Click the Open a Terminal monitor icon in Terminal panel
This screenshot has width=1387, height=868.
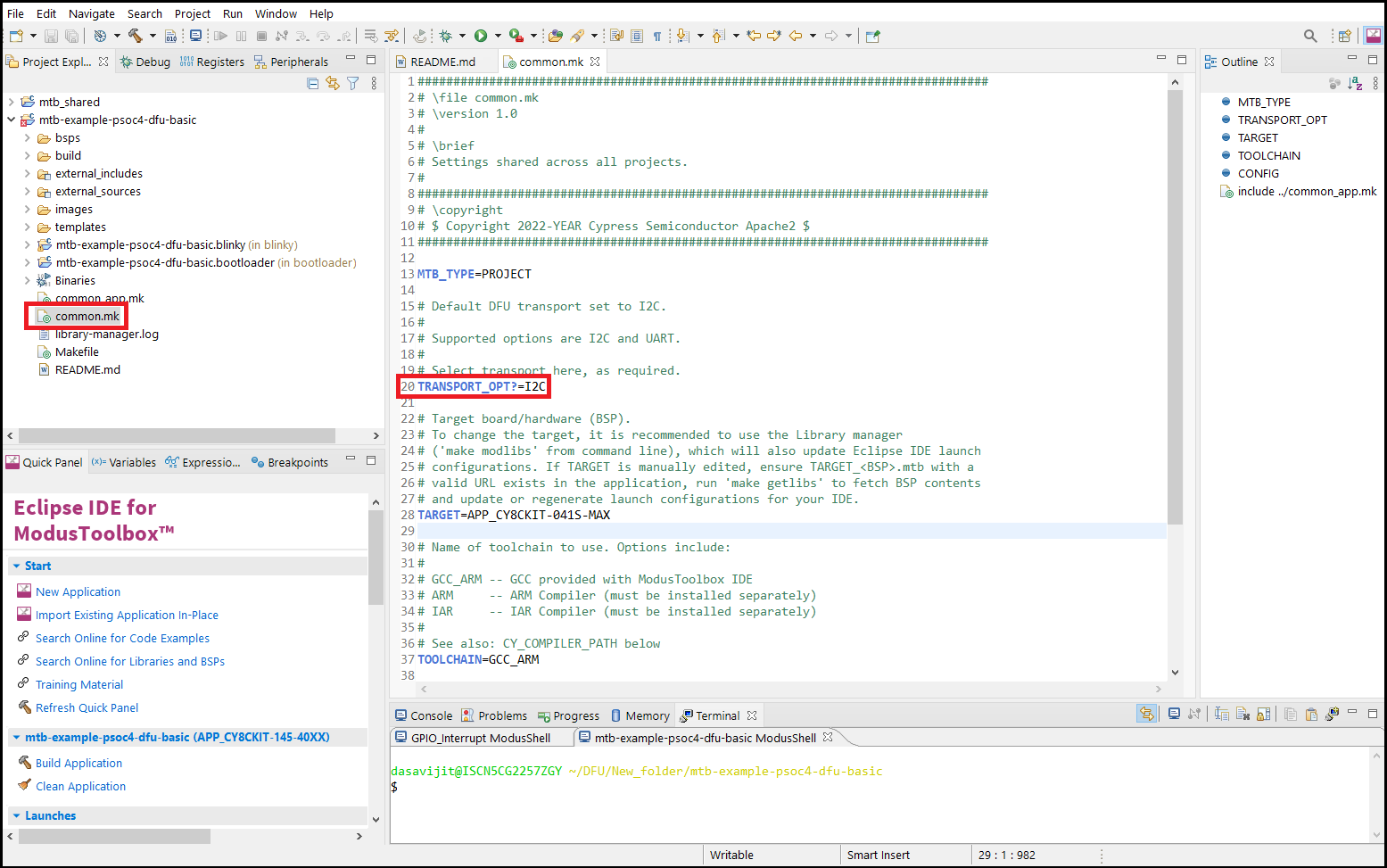[x=1174, y=714]
